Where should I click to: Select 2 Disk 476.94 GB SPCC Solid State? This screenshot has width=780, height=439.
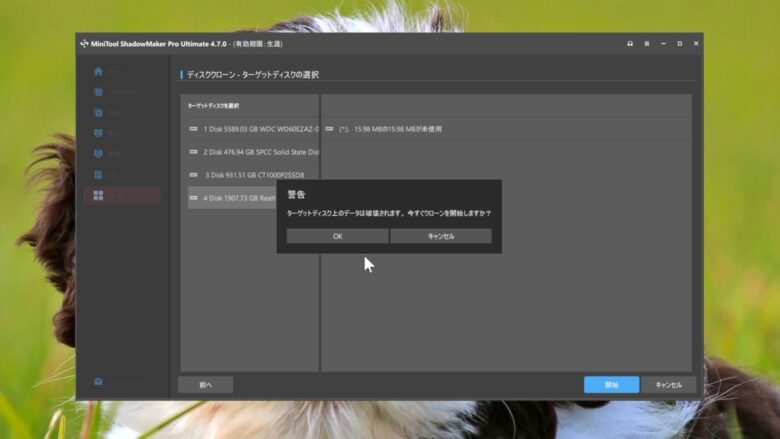[x=253, y=152]
